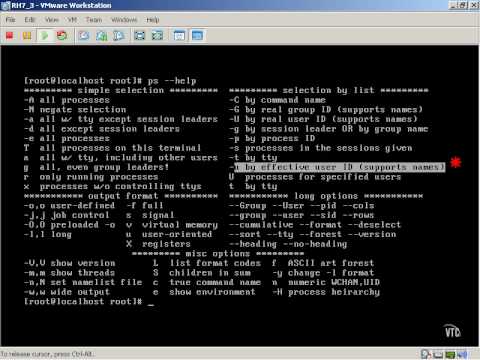Click the floppy device status icon
The width and height of the screenshot is (480, 360).
click(x=438, y=354)
